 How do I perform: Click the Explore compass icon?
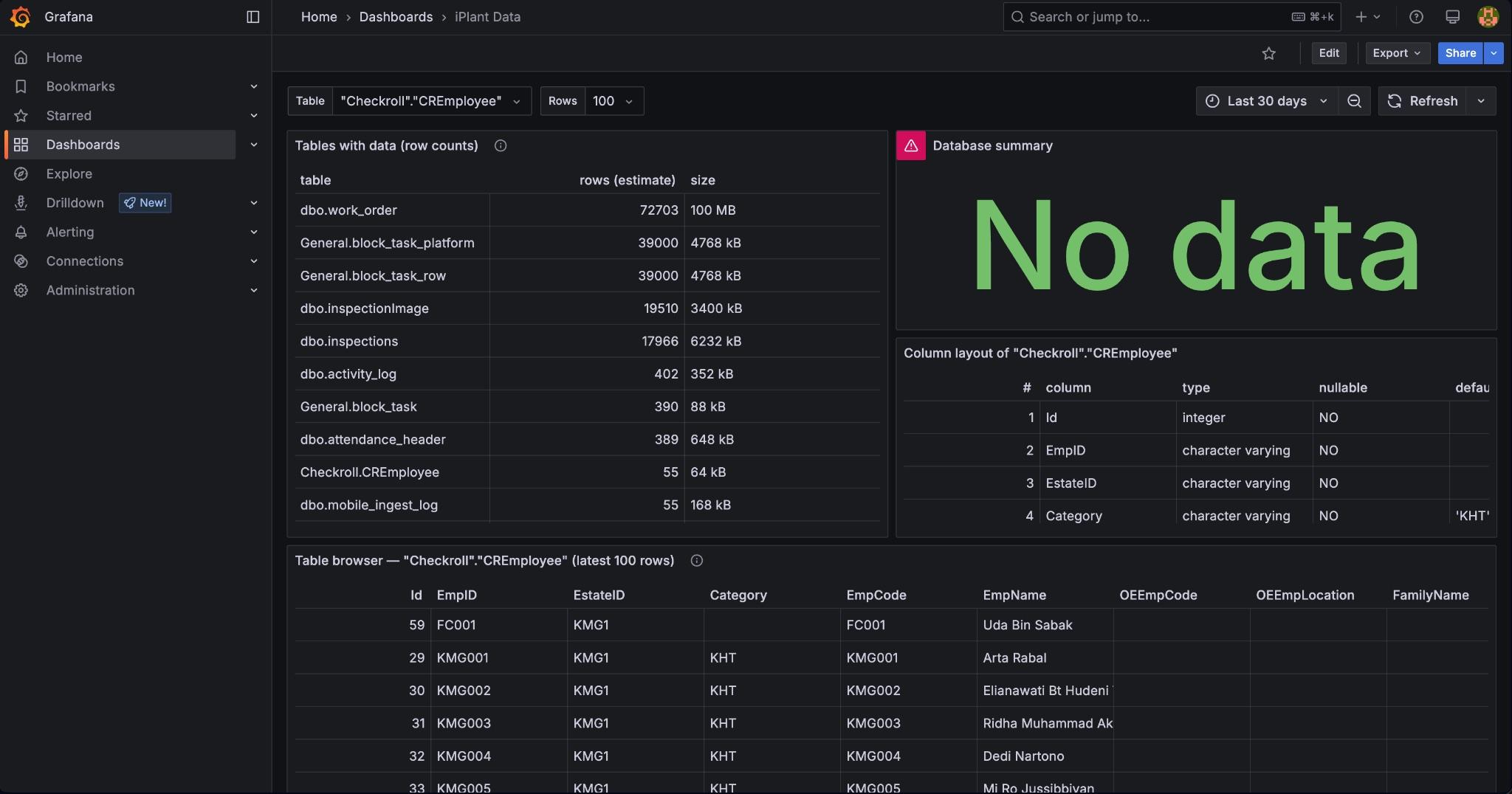pos(21,174)
